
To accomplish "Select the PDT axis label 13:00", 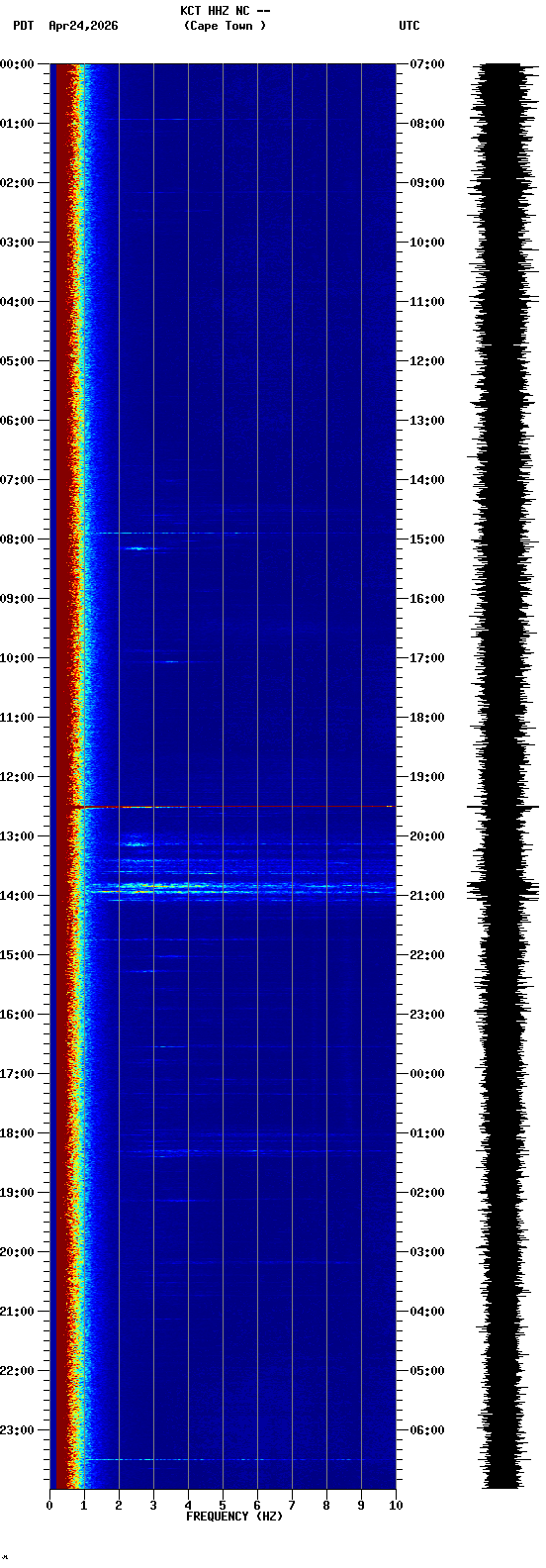I will tap(17, 836).
